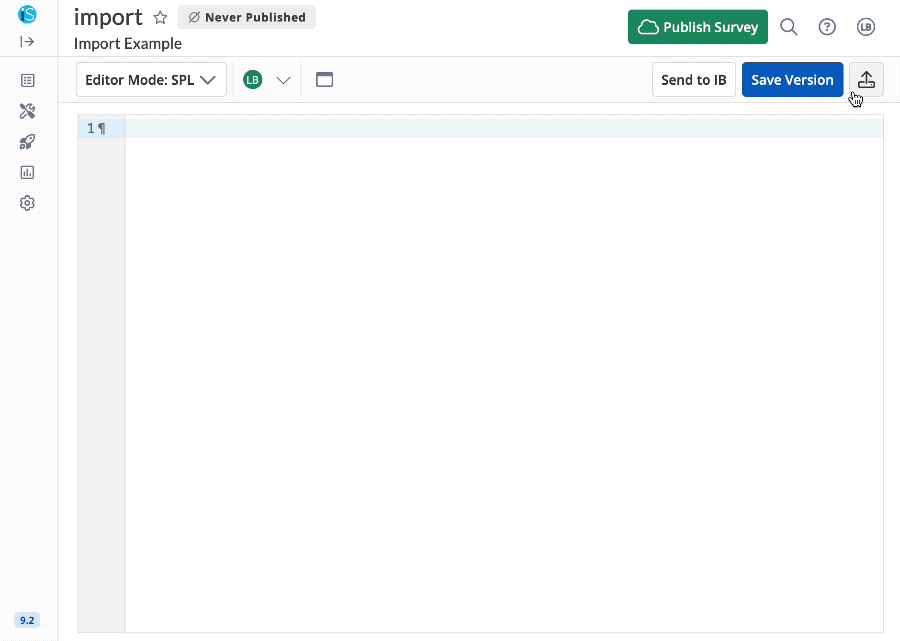This screenshot has width=900, height=641.
Task: Click line 1 in the SPL editor
Action: click(x=400, y=128)
